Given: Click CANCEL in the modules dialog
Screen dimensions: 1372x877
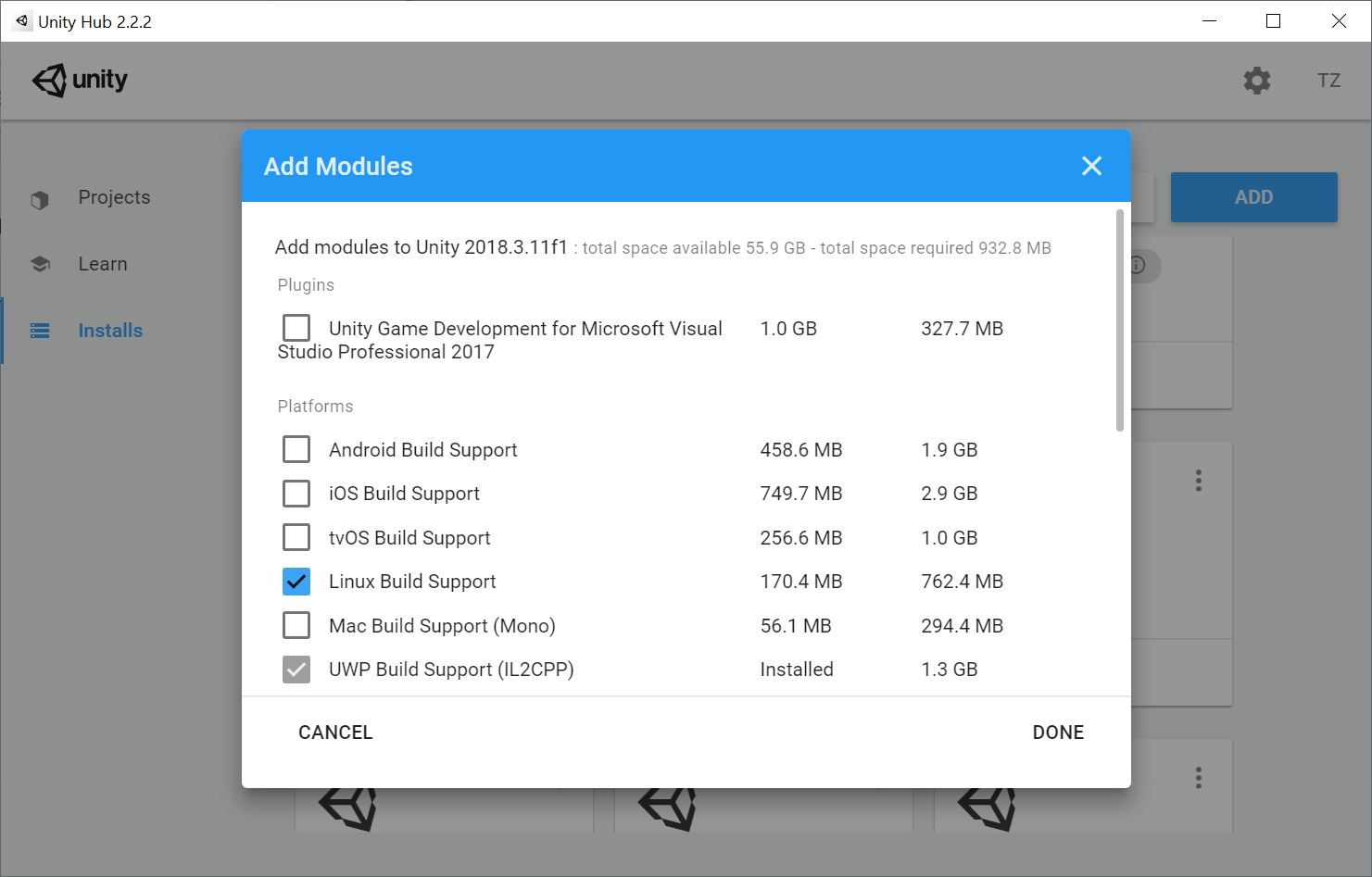Looking at the screenshot, I should pos(335,733).
